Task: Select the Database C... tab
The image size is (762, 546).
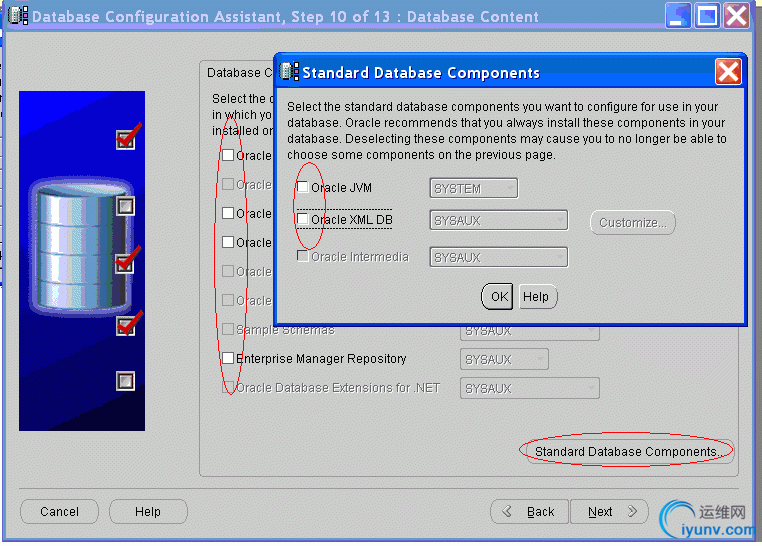Action: point(240,72)
